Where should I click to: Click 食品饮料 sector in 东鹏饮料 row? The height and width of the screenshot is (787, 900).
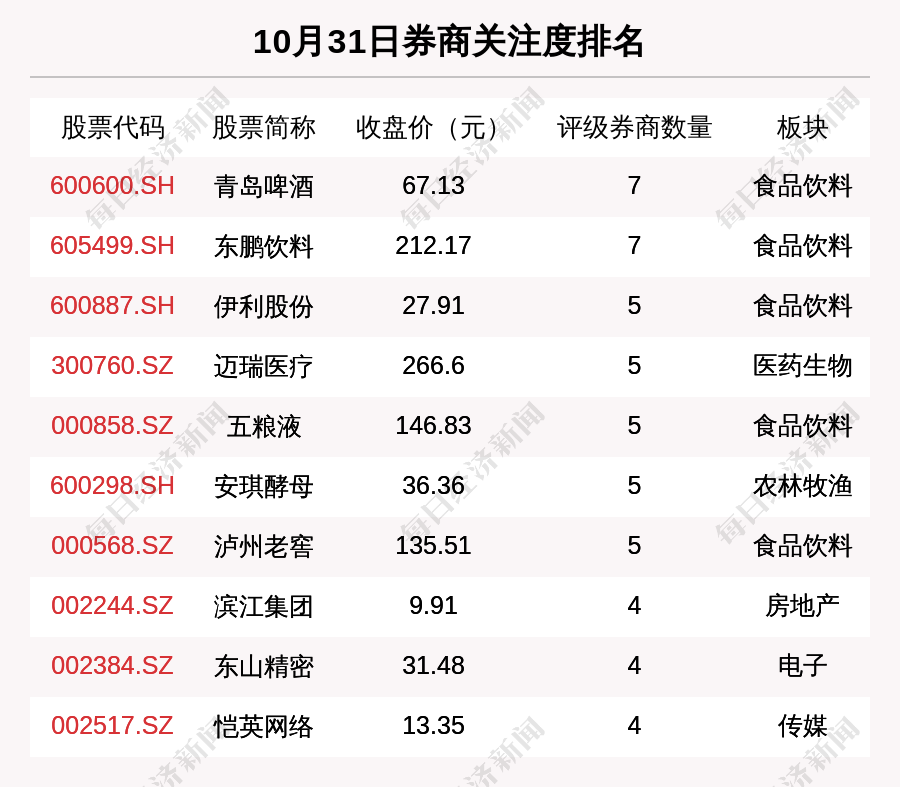[x=802, y=246]
